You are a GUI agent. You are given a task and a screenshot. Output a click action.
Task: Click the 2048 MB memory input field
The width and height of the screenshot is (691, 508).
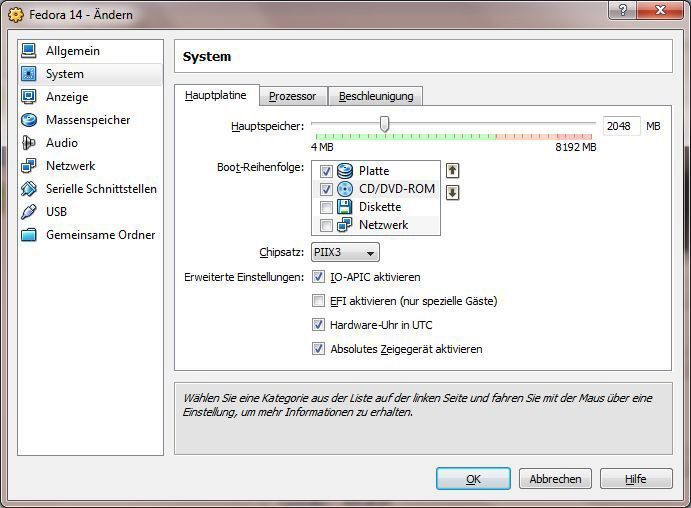(621, 126)
